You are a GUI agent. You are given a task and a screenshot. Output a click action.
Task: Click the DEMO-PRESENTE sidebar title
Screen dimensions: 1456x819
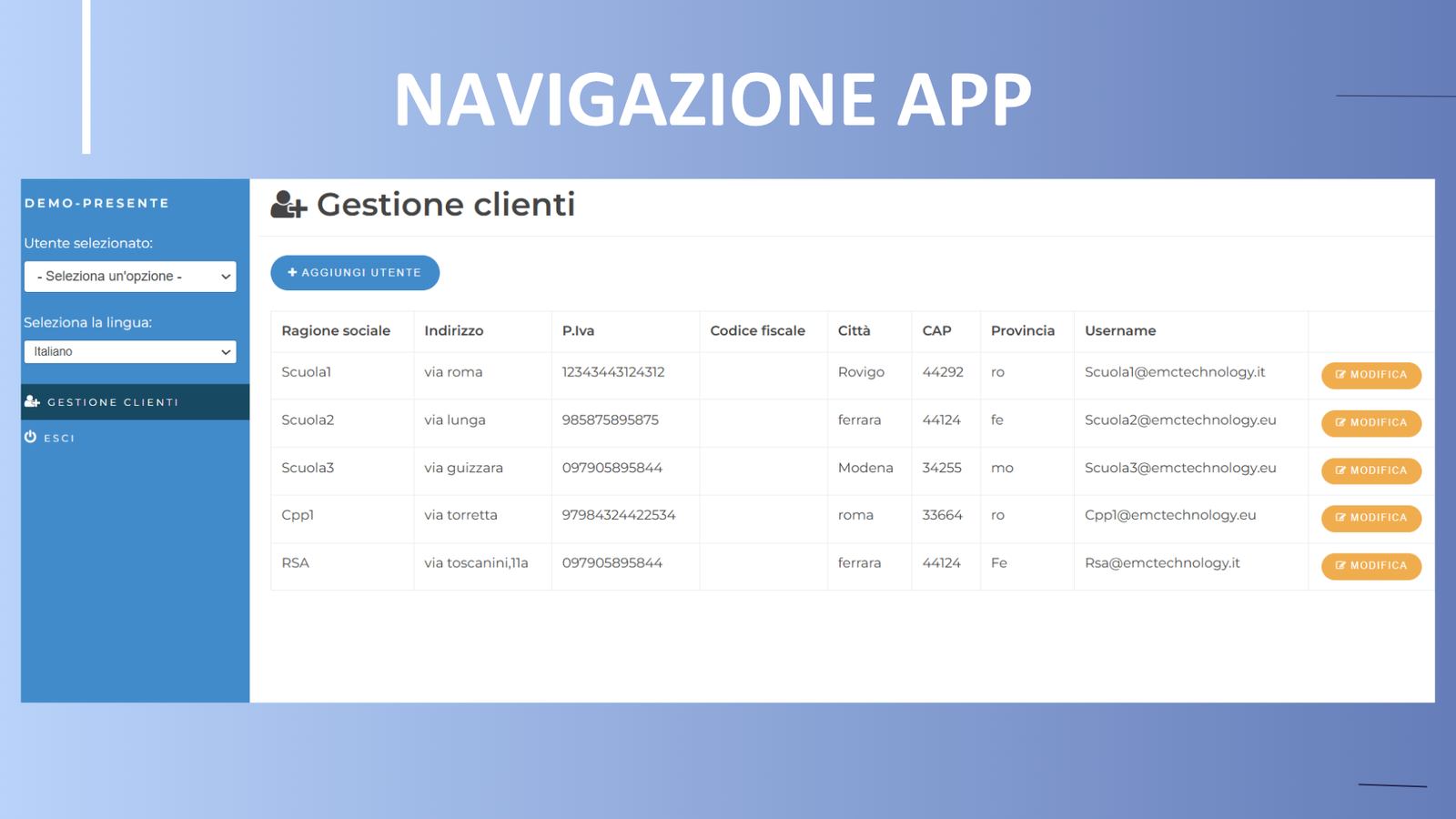point(97,203)
